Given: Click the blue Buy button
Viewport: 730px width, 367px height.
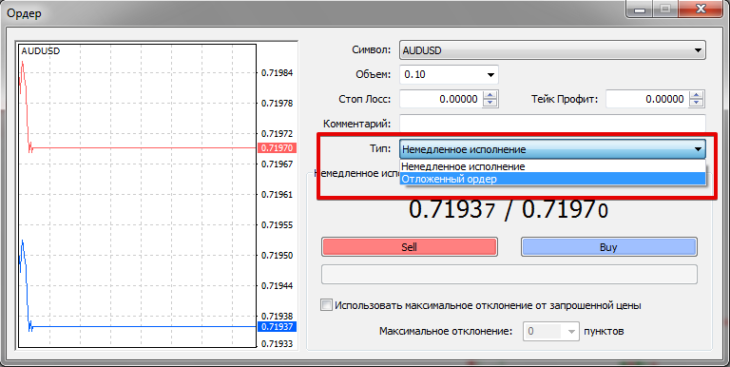Looking at the screenshot, I should 609,247.
